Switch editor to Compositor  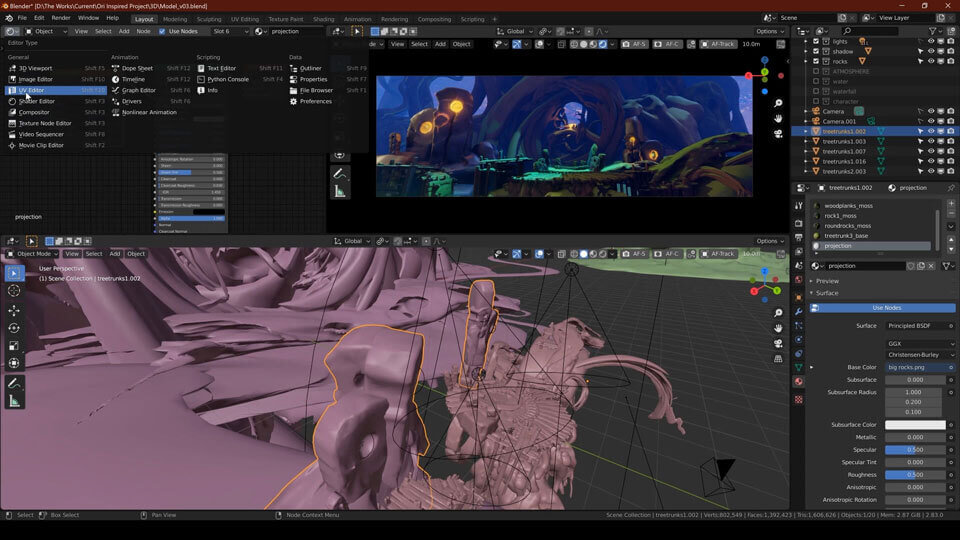pos(56,112)
